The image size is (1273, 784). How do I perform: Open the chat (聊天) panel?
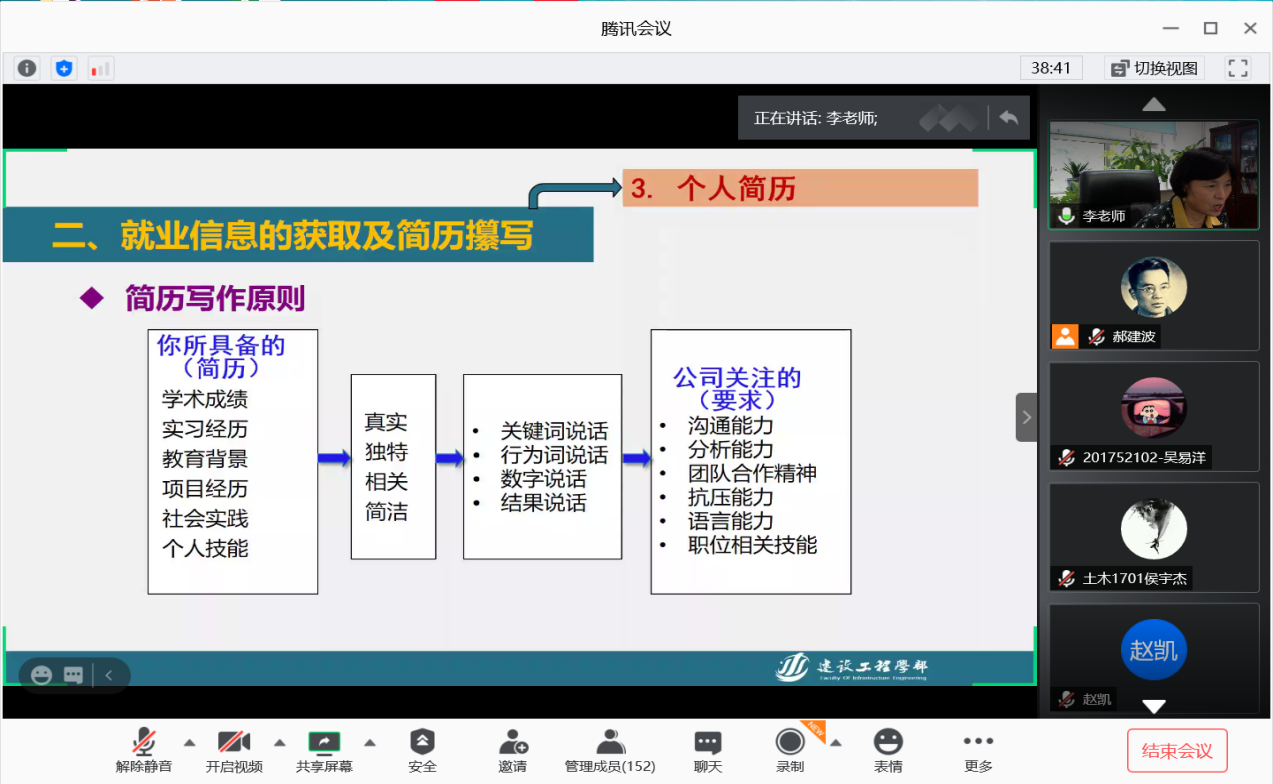coord(708,750)
